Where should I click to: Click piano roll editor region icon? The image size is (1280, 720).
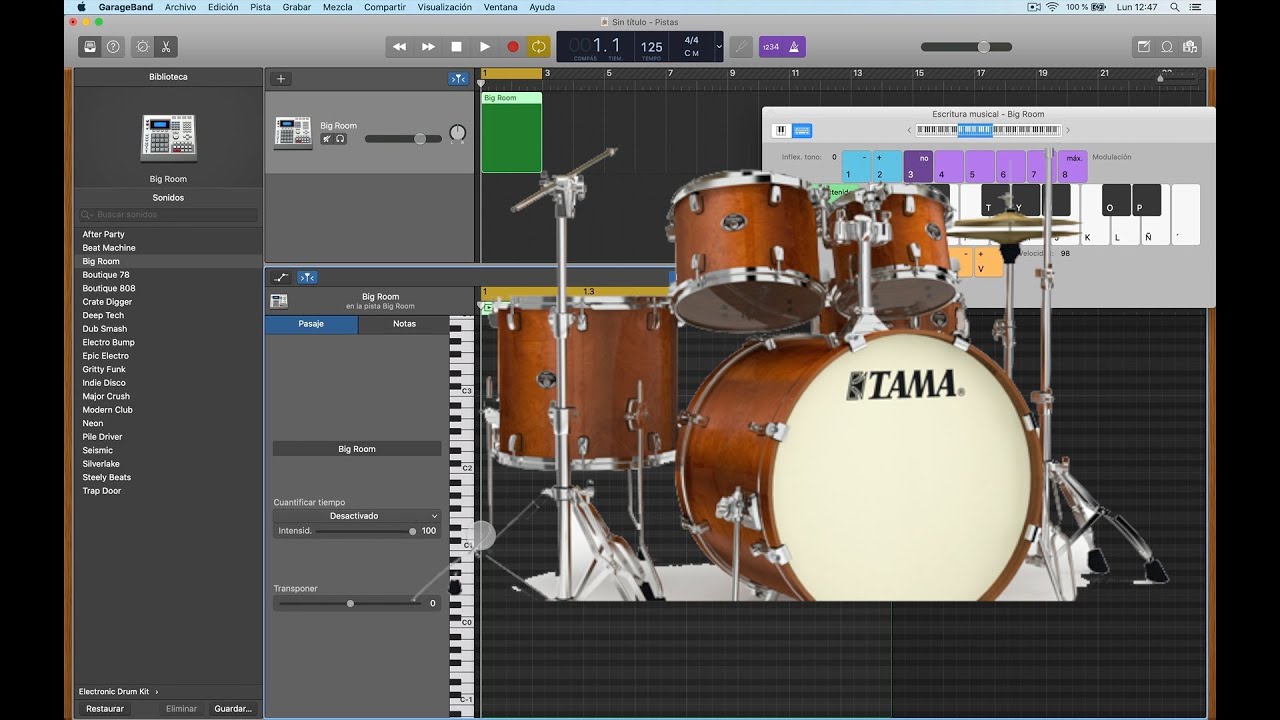click(279, 301)
